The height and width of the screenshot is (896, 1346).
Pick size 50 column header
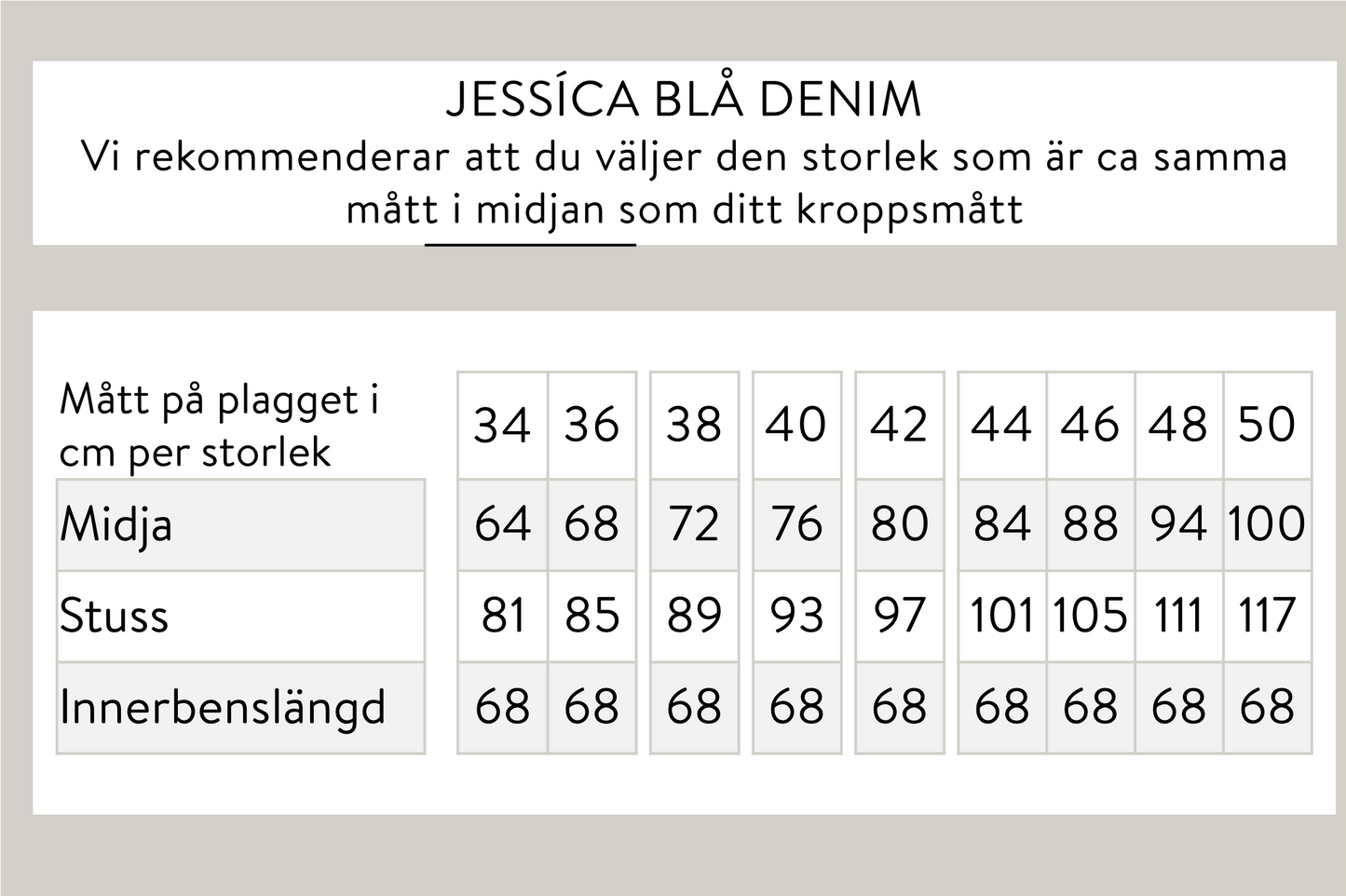pyautogui.click(x=1268, y=426)
